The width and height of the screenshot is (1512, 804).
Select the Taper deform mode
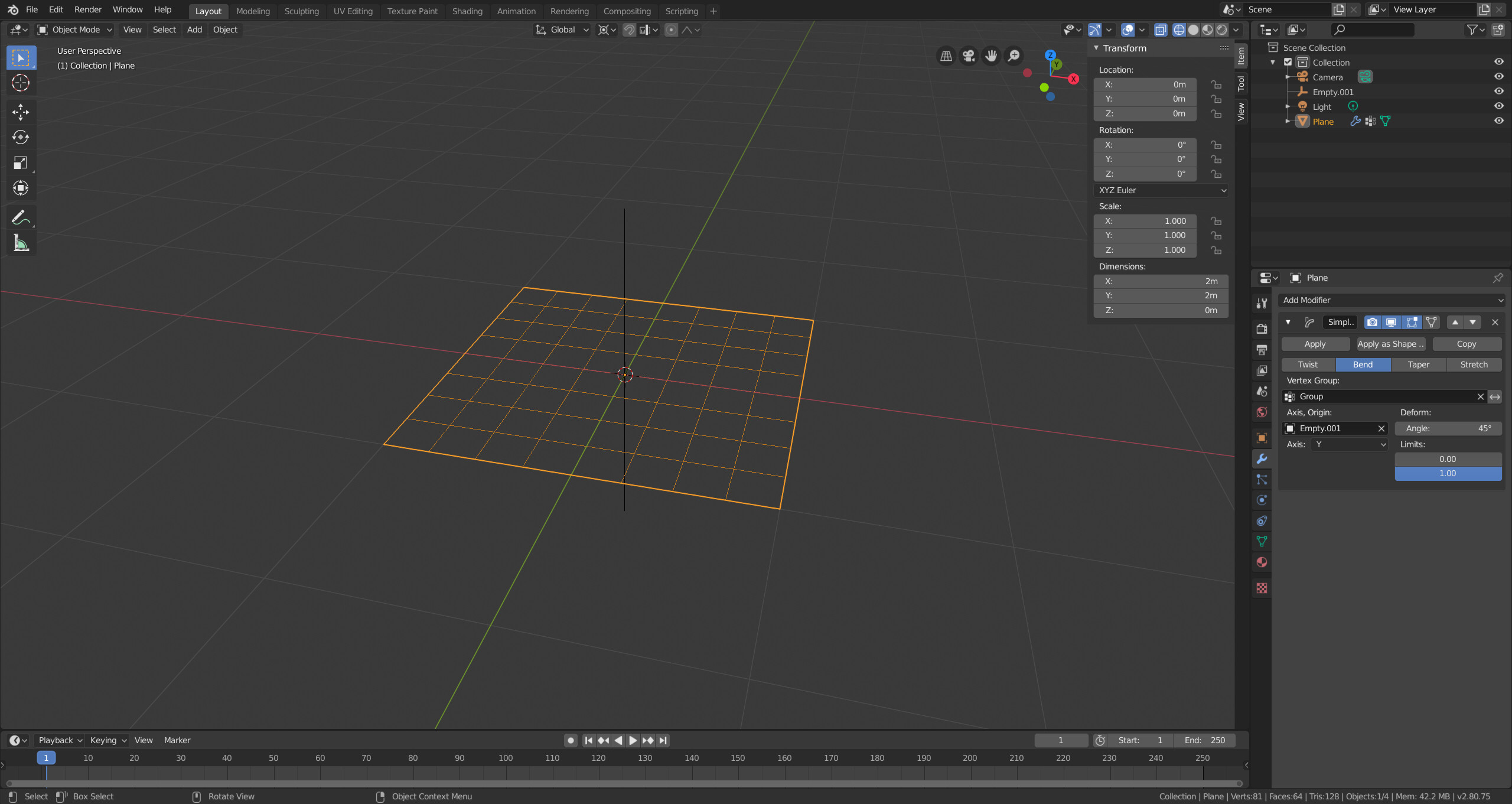pos(1419,364)
